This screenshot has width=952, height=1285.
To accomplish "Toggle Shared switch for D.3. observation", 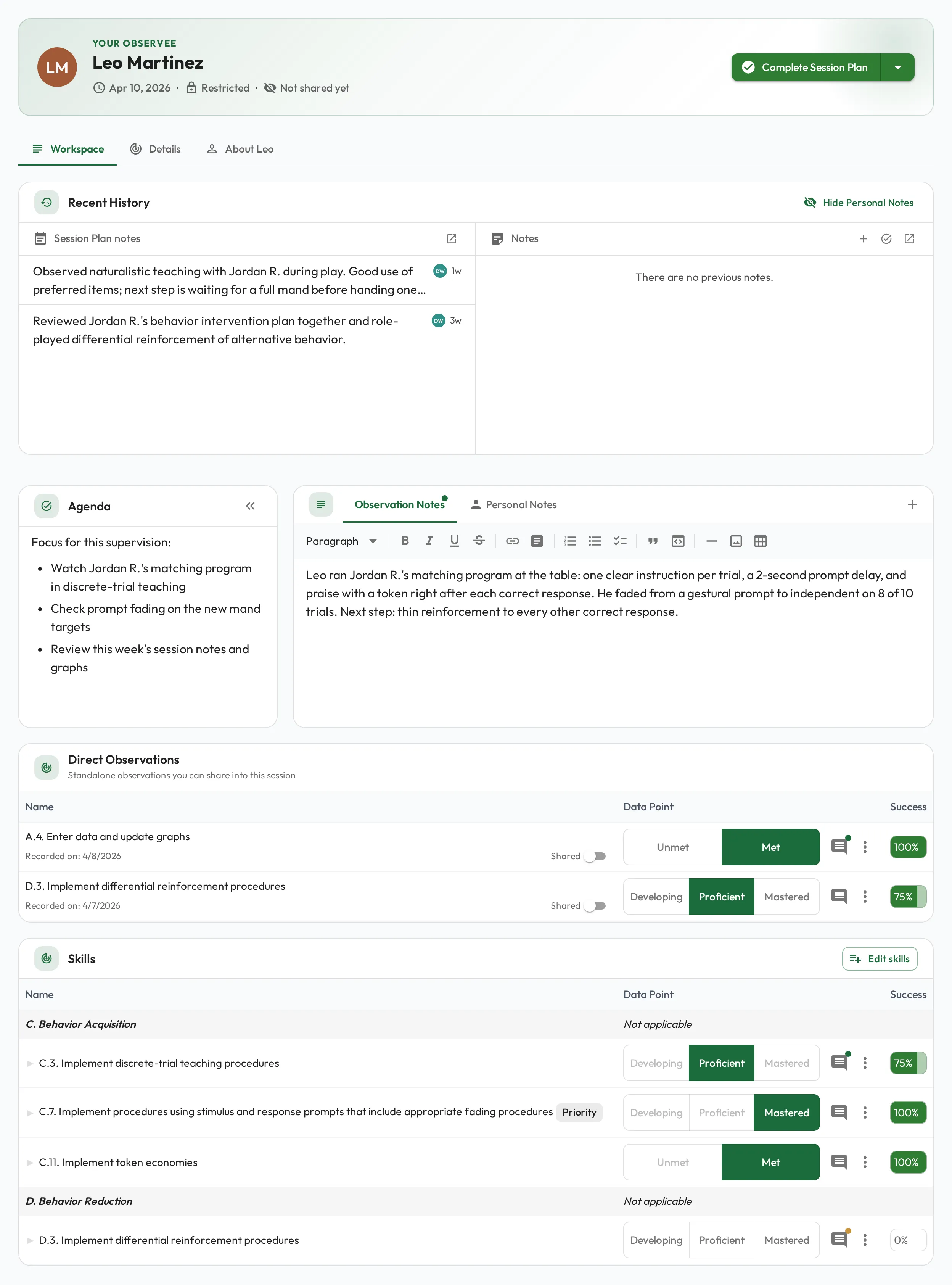I will pyautogui.click(x=595, y=906).
